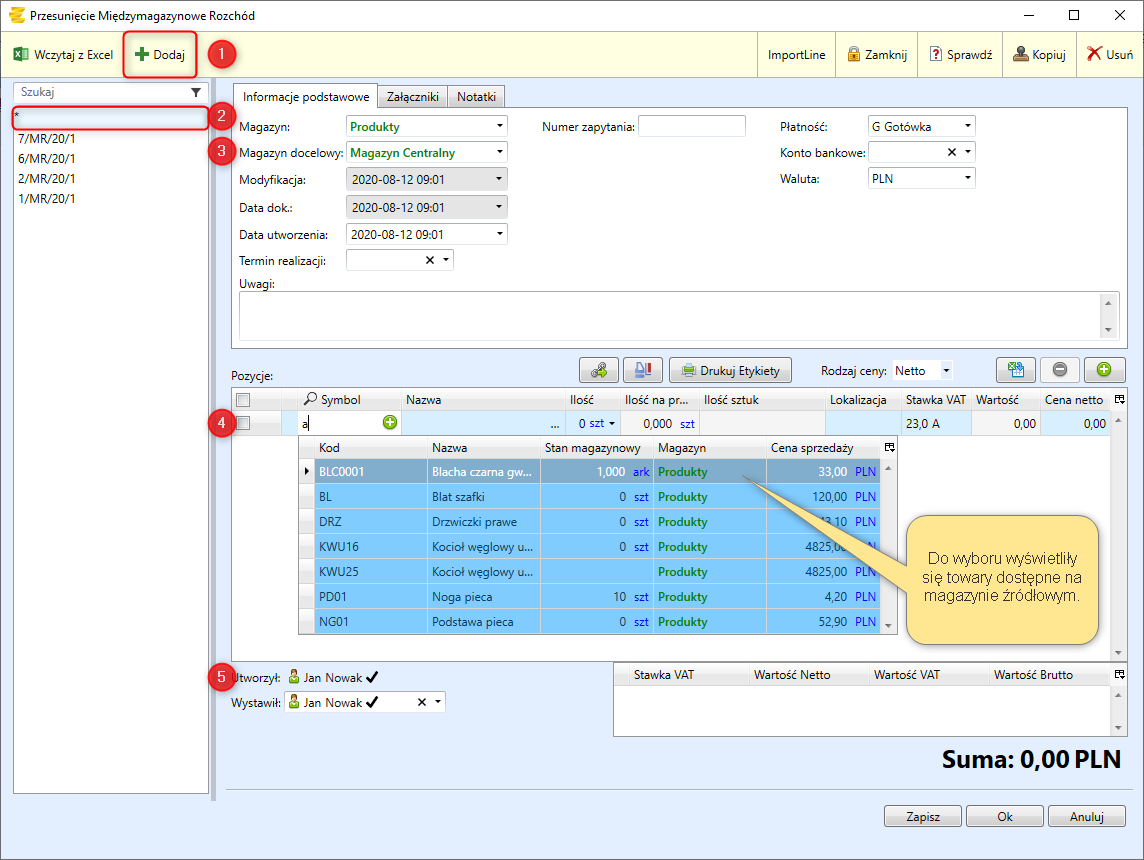1144x860 pixels.
Task: Click the green plus Dodaj button
Action: [x=160, y=55]
